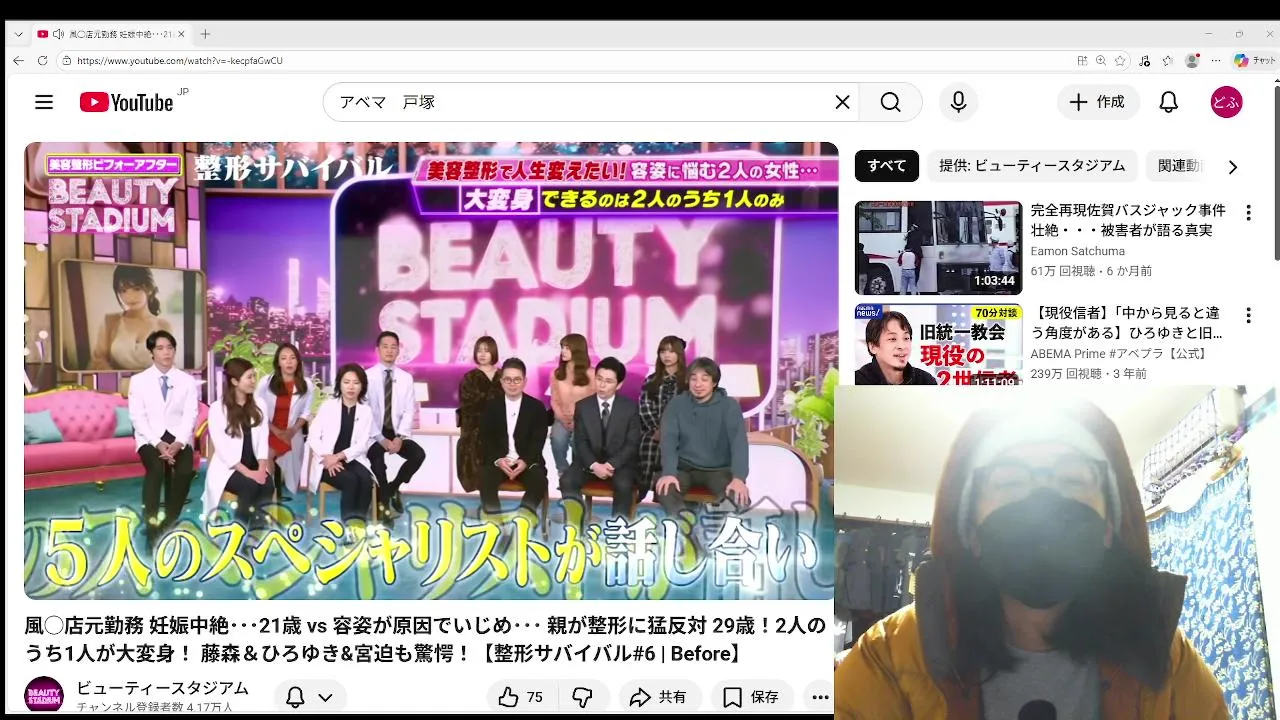
Task: Click the 作成 create button
Action: click(x=1098, y=102)
